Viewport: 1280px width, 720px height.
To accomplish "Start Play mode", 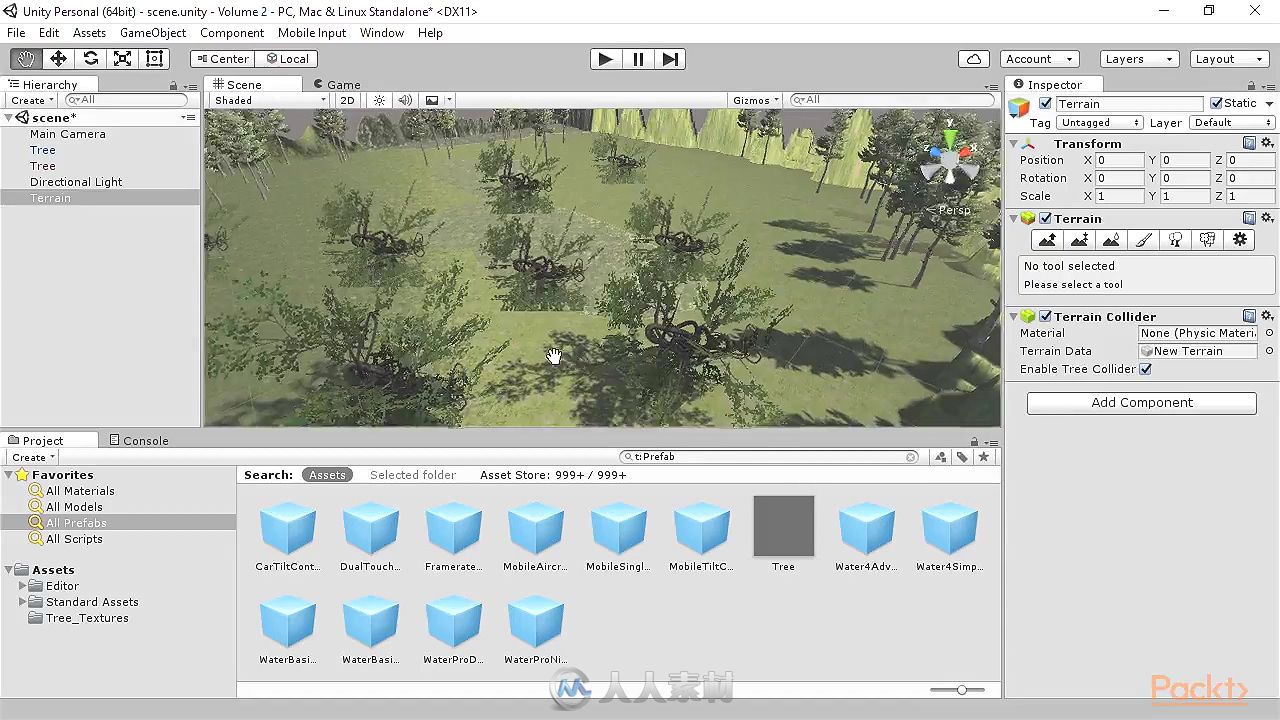I will point(605,59).
